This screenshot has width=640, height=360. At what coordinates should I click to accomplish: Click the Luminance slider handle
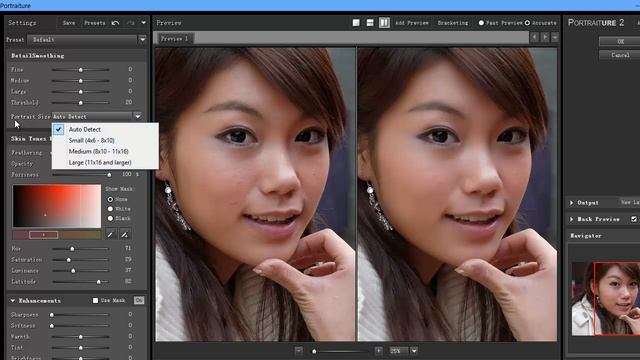[x=73, y=271]
